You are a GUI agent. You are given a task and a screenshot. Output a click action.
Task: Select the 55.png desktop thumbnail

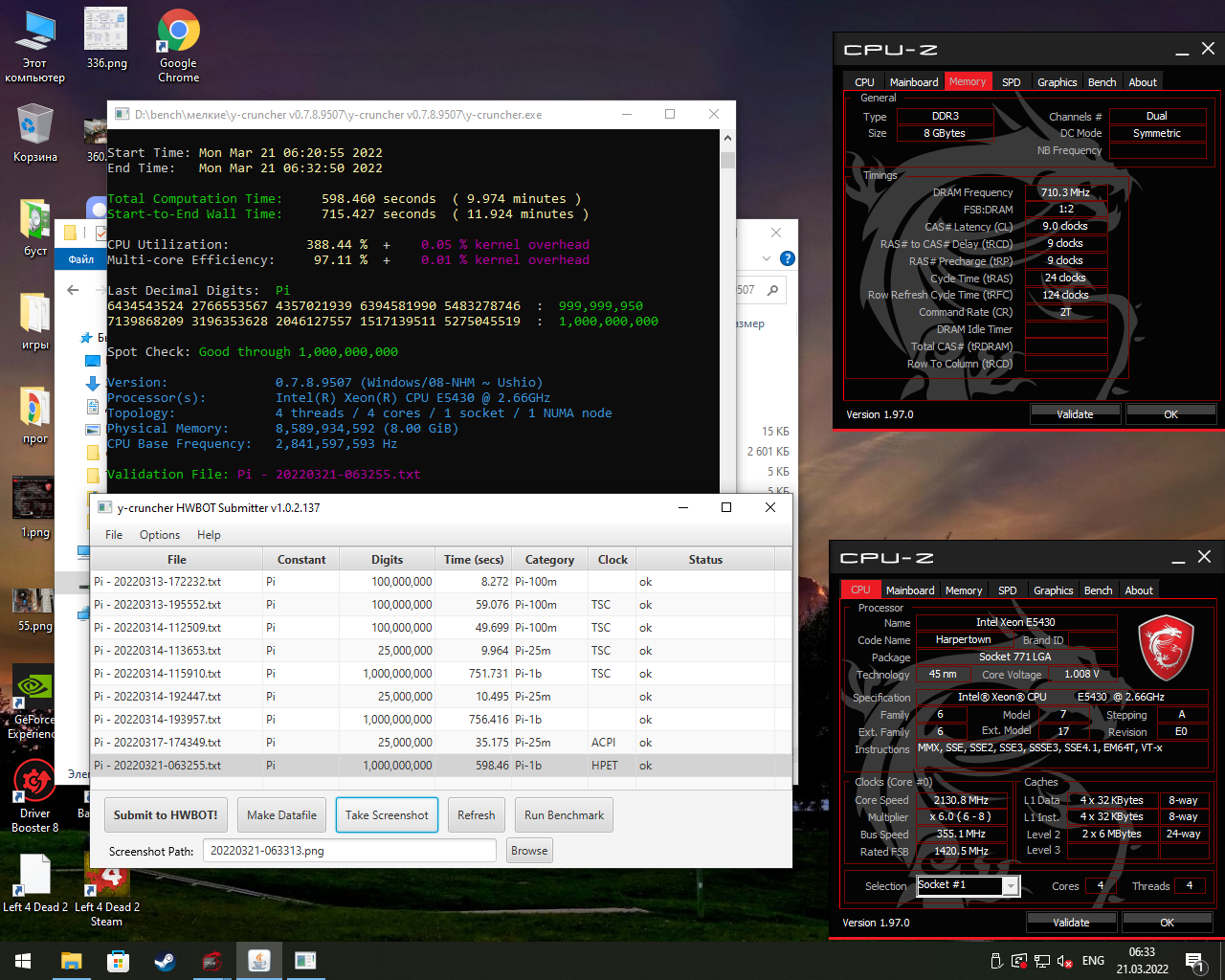click(34, 610)
